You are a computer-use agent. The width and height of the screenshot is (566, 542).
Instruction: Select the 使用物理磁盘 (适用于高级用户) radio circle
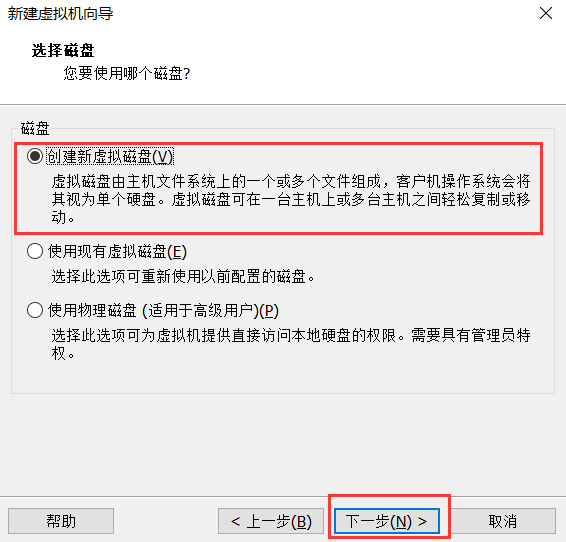[35, 310]
